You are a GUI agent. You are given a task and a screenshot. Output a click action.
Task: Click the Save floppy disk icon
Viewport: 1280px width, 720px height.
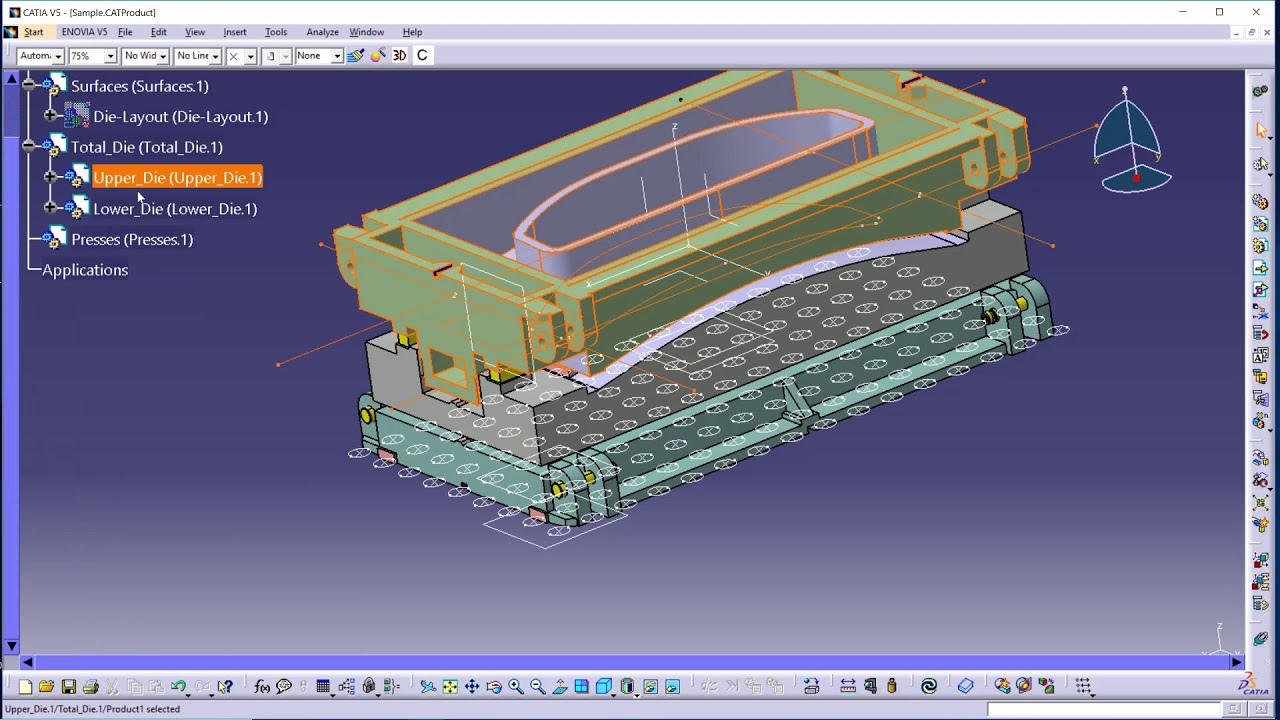69,686
